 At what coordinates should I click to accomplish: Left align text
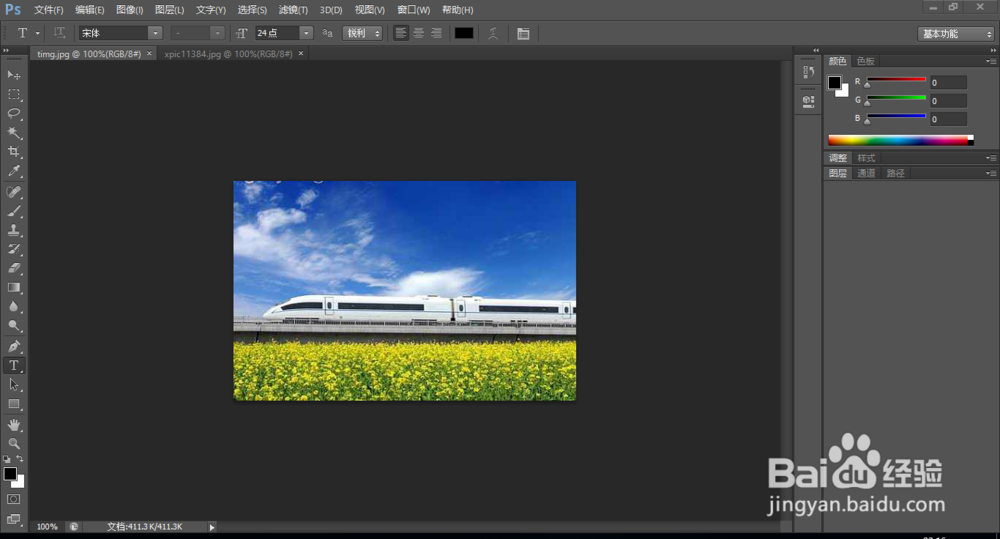pos(401,33)
